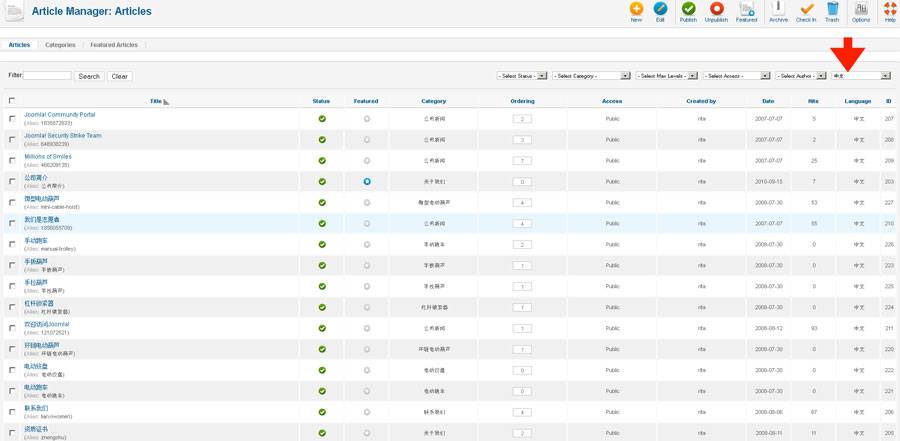
Task: Click the New article toolbar icon
Action: coord(636,11)
